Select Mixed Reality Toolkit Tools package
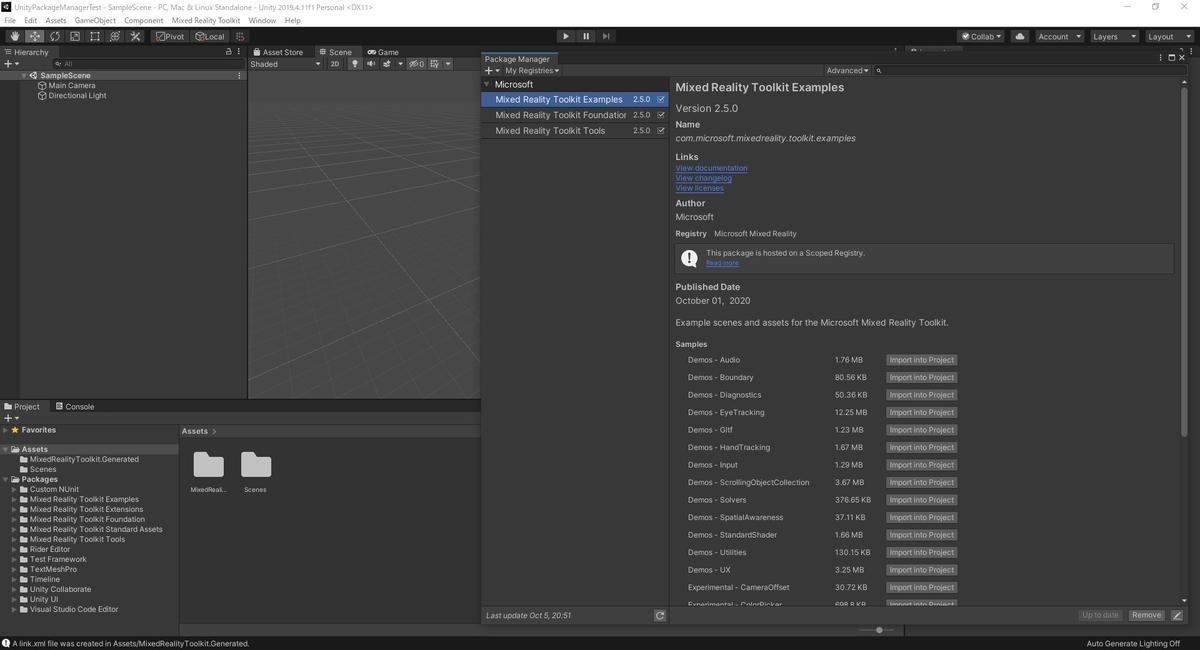Screen dimensions: 1200x650 tap(575, 131)
